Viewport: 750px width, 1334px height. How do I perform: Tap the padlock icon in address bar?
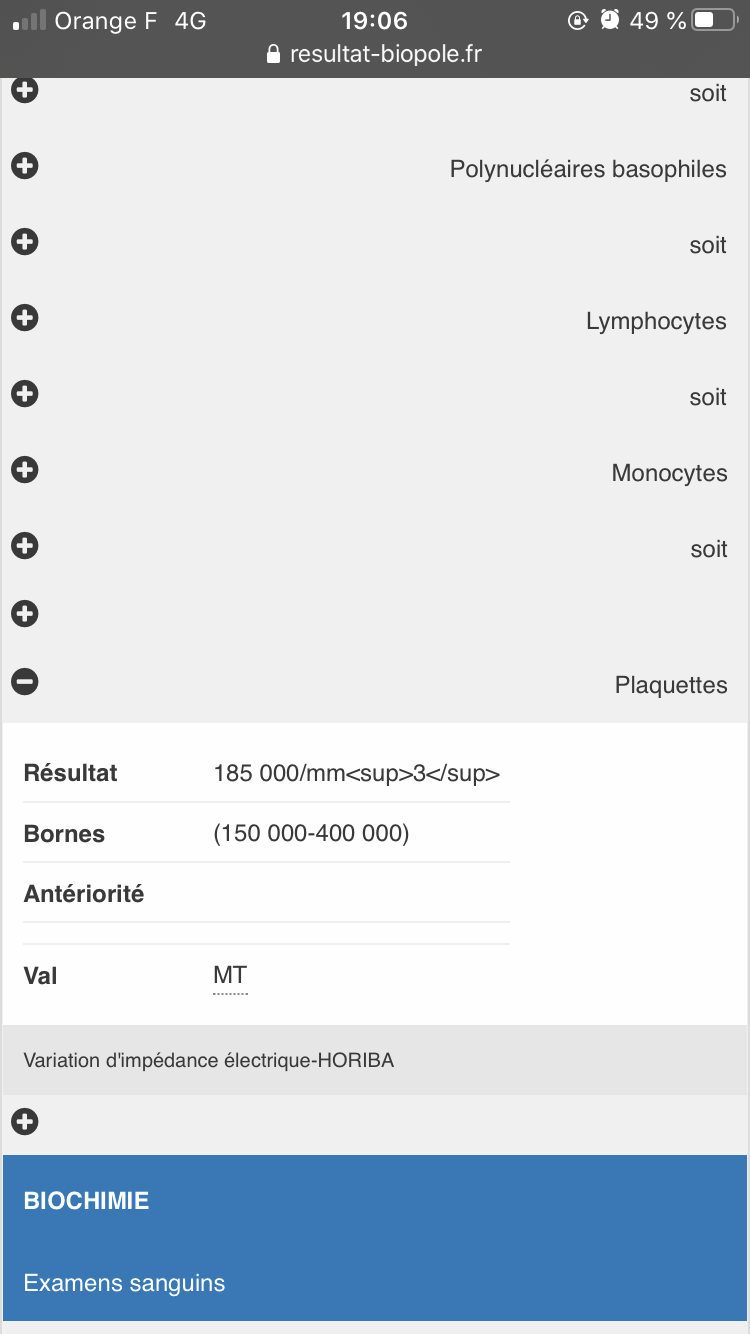coord(274,54)
